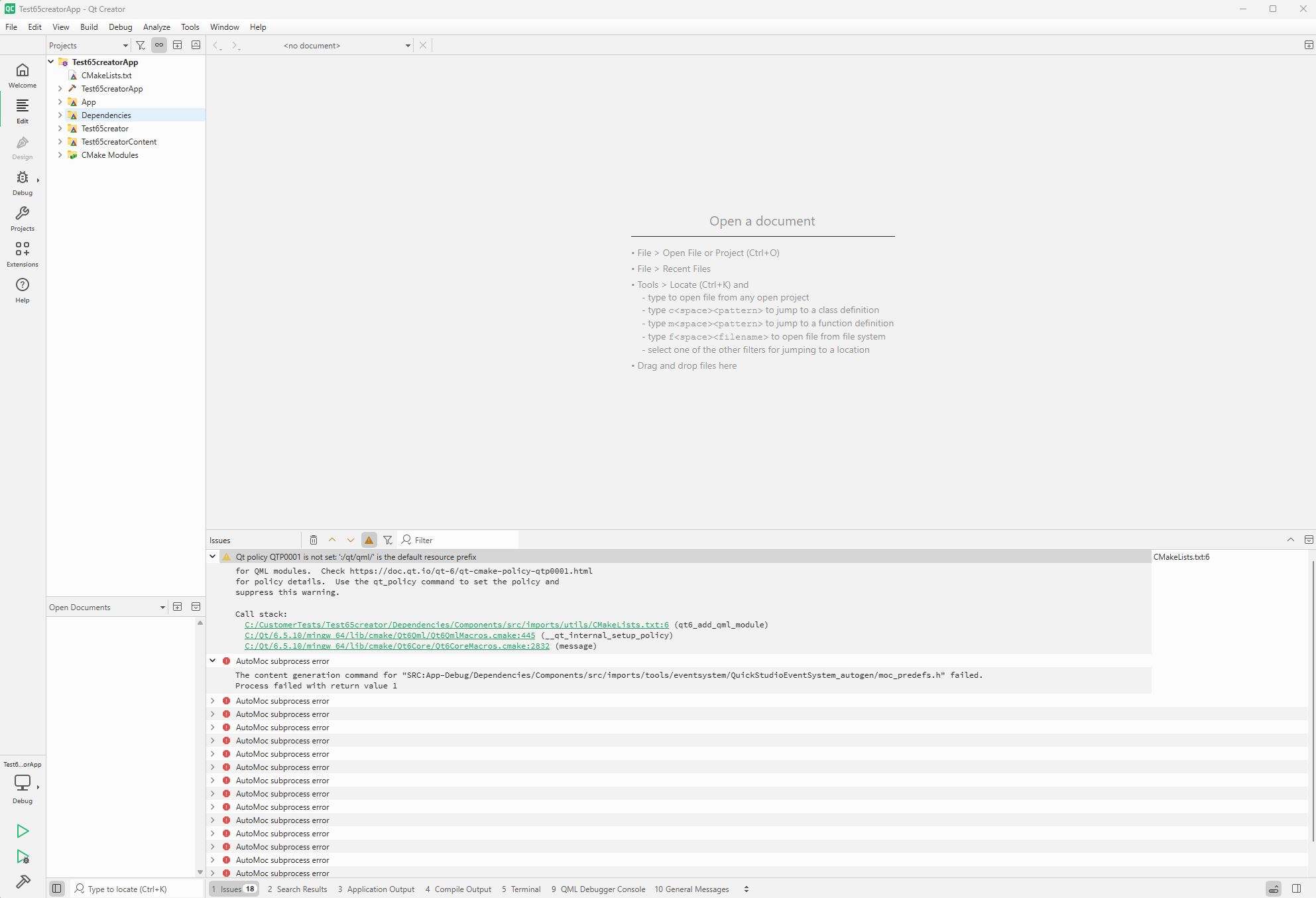Click the Type to locate field
This screenshot has height=898, width=1316.
(x=127, y=889)
